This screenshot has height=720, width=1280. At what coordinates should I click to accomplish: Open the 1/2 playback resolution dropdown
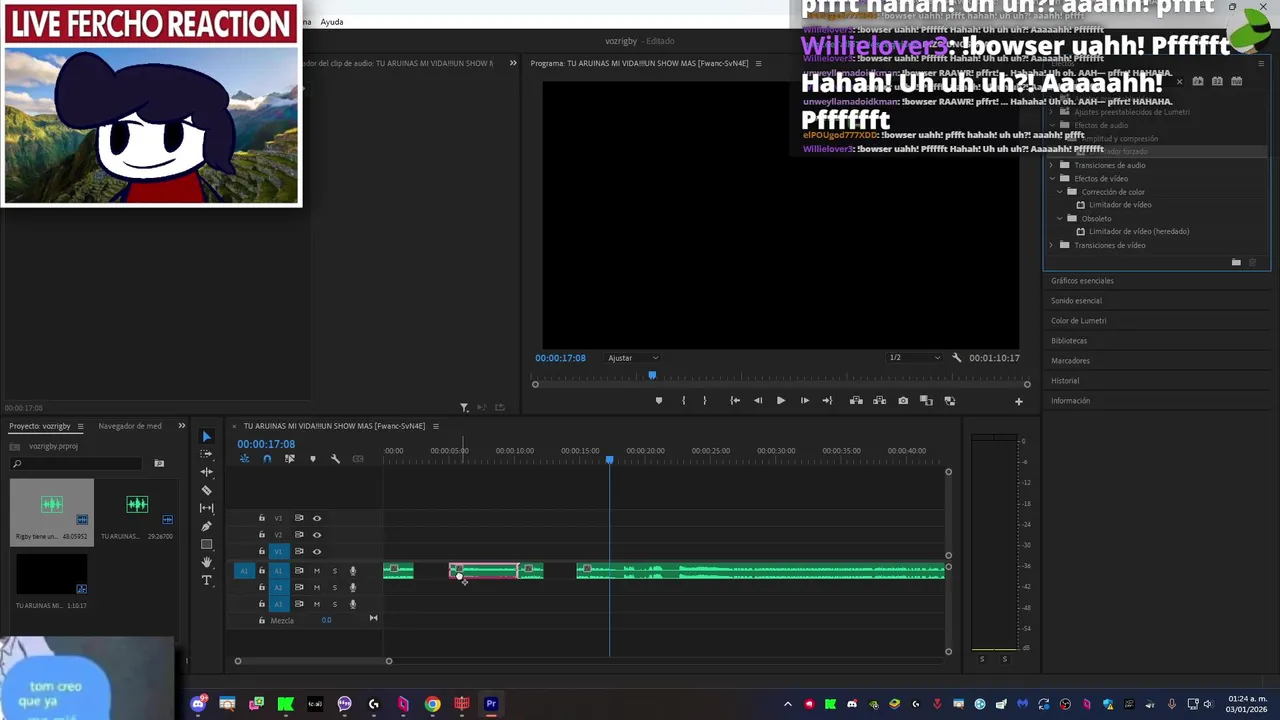pyautogui.click(x=915, y=358)
